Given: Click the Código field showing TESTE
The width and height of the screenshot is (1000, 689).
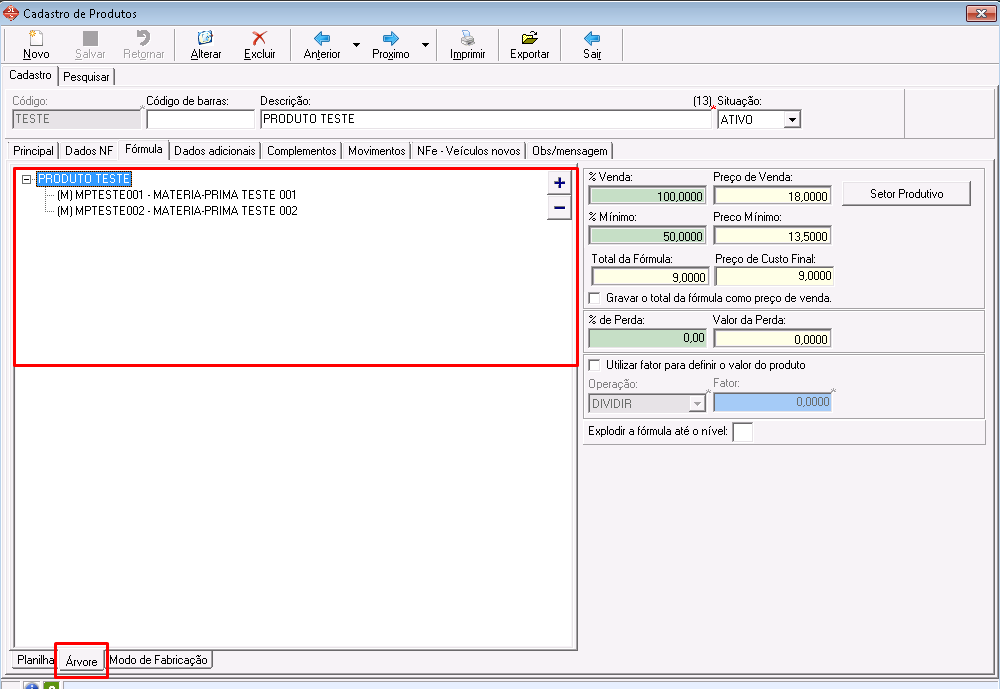Looking at the screenshot, I should [77, 119].
